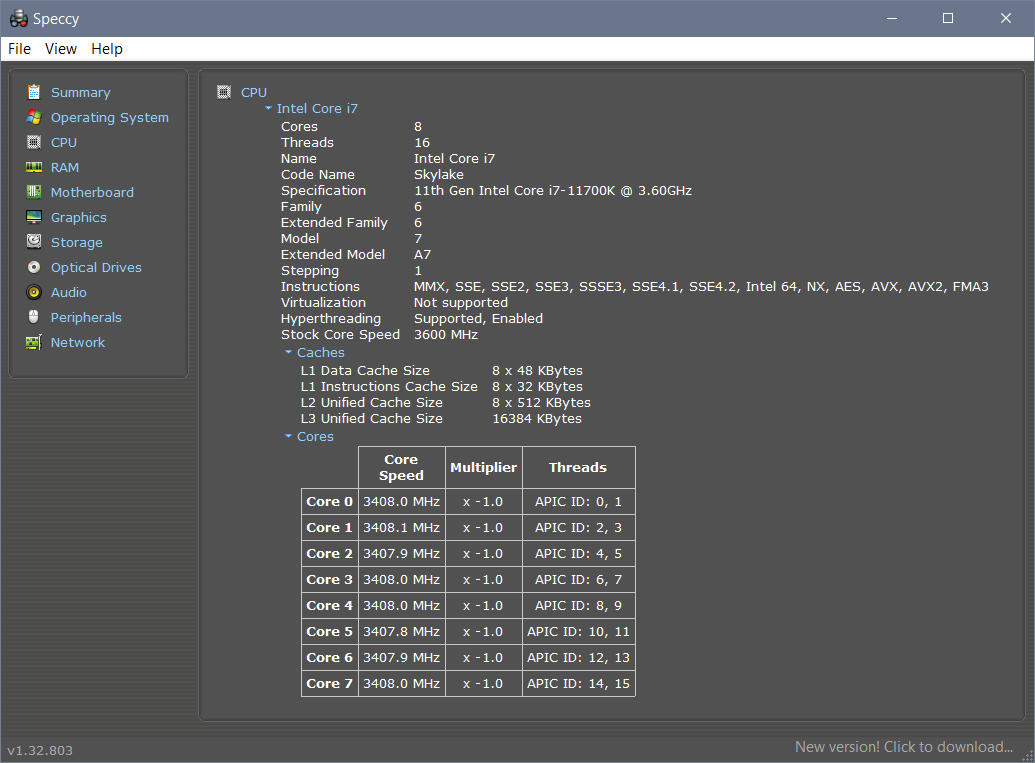The image size is (1035, 763).
Task: Open the Optical Drives section
Action: click(x=96, y=267)
